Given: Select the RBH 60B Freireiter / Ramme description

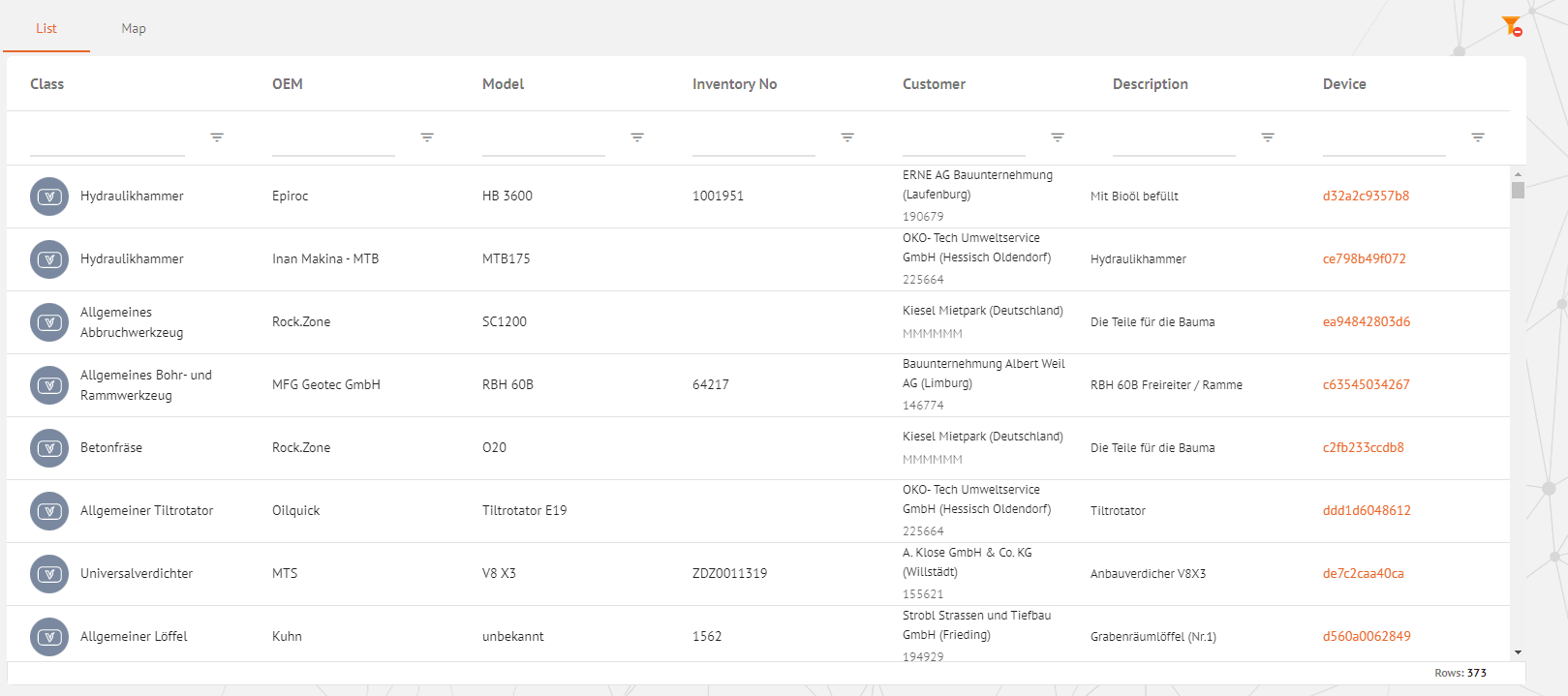Looking at the screenshot, I should pos(1166,385).
